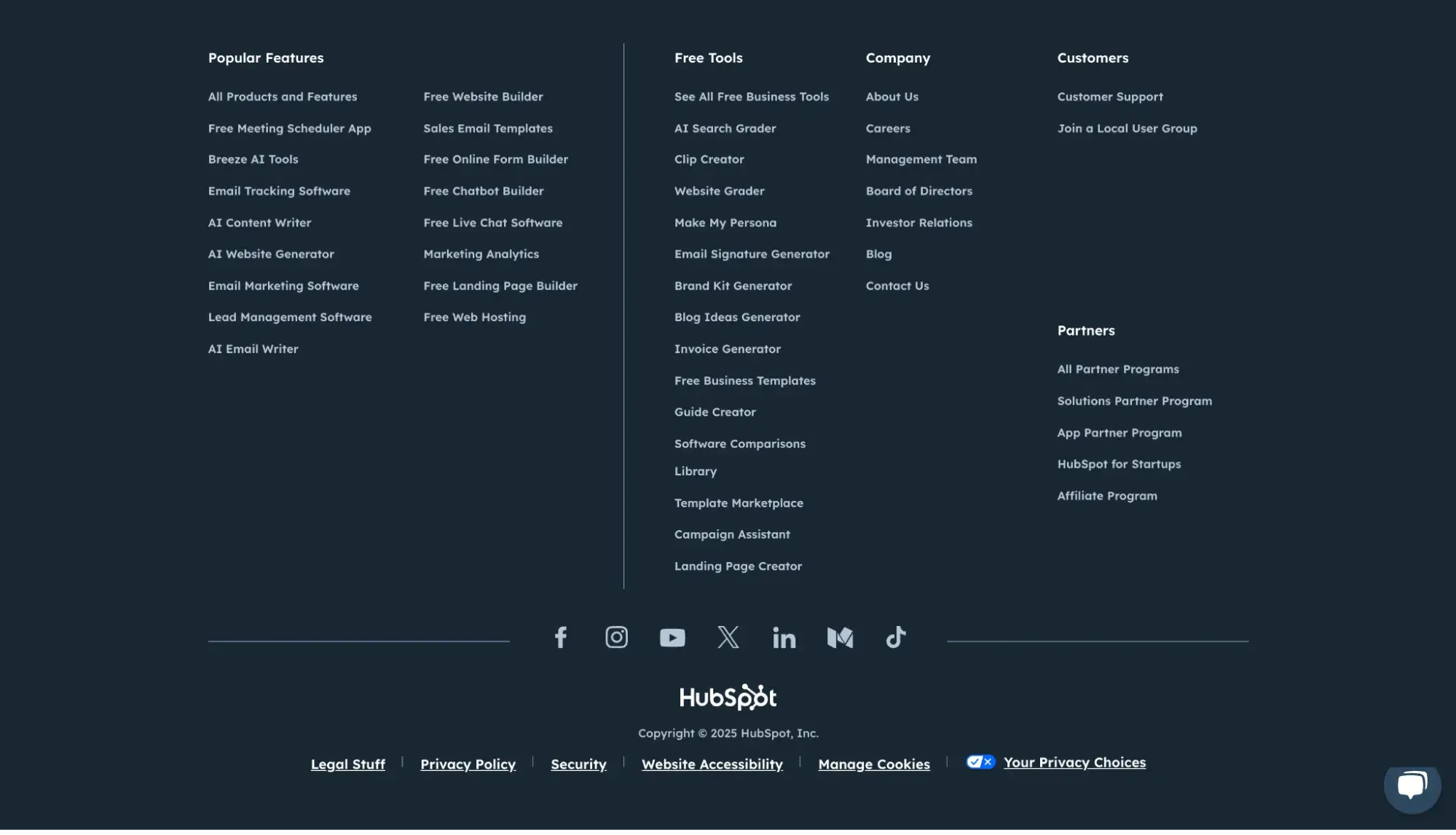Open Blog Ideas Generator

coord(737,319)
